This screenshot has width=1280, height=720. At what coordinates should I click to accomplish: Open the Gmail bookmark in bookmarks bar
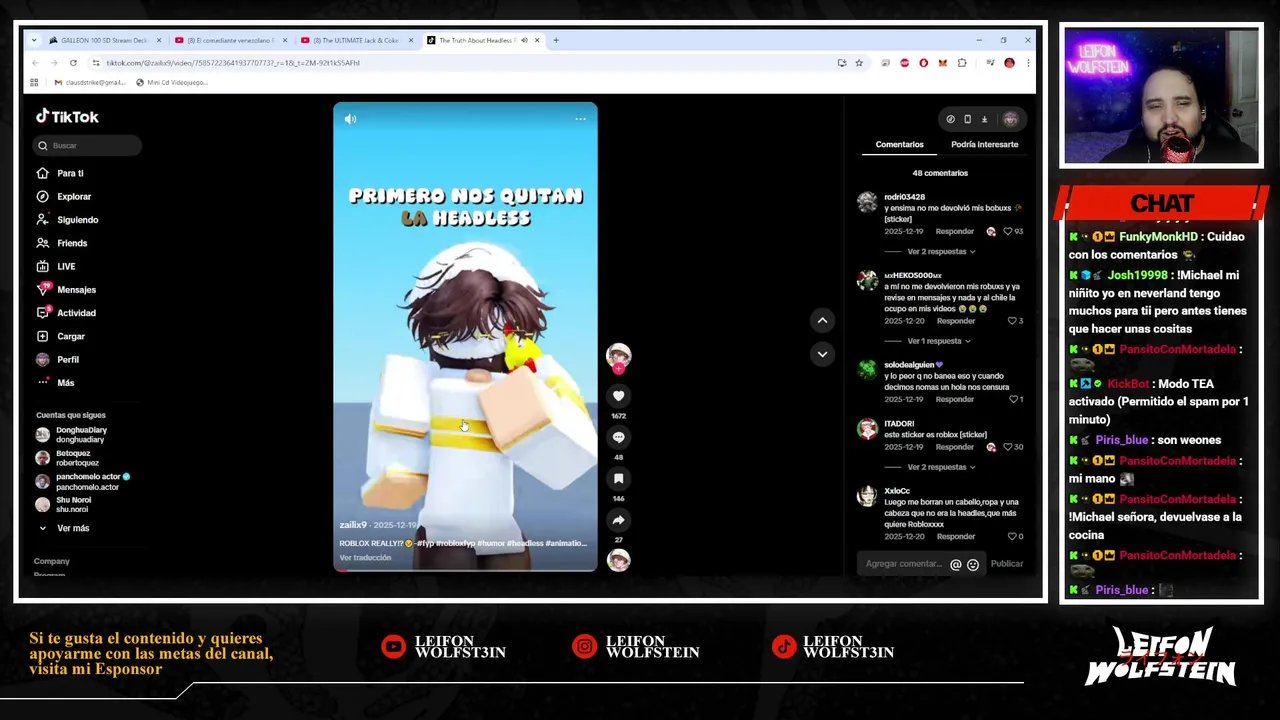pos(89,83)
